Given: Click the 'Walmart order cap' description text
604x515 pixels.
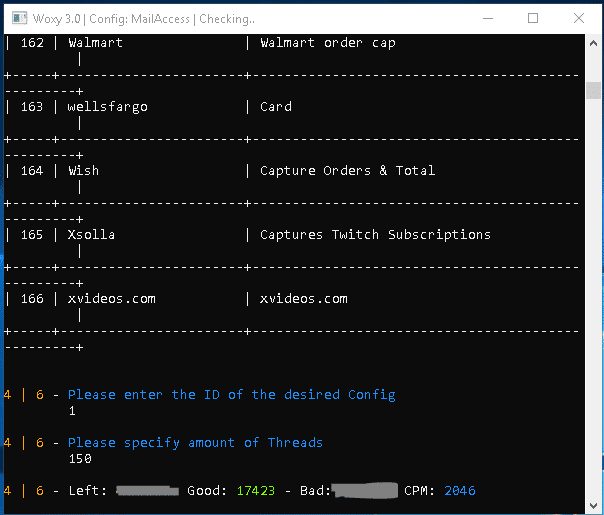Looking at the screenshot, I should tap(327, 43).
